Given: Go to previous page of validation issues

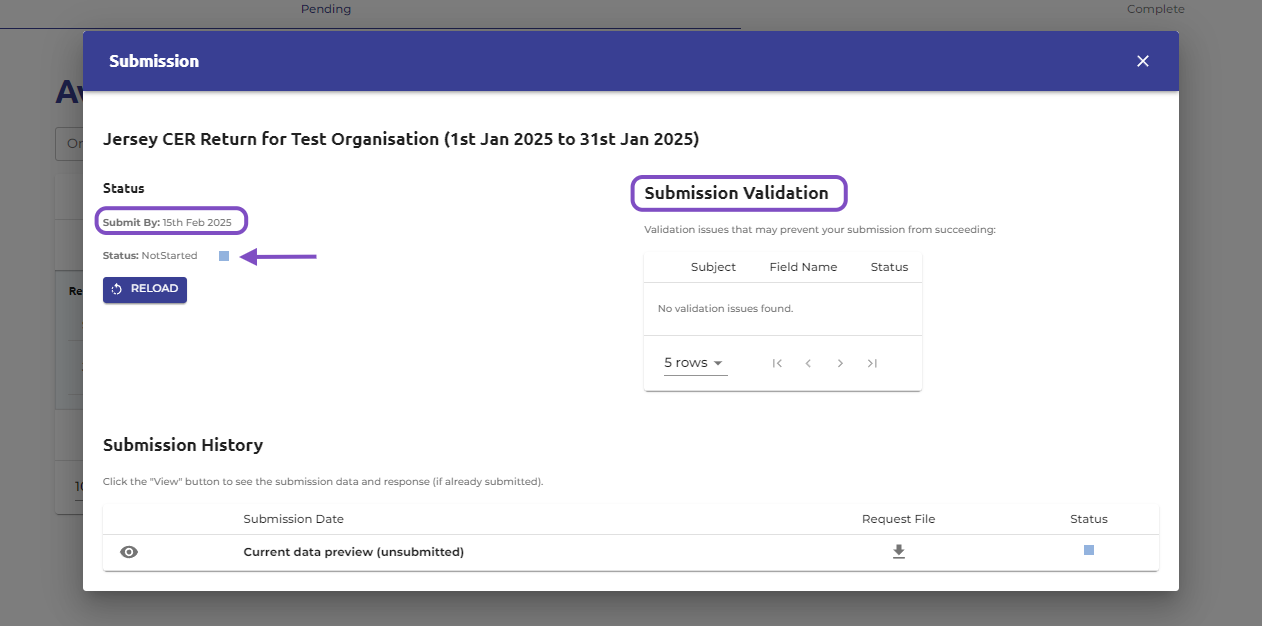Looking at the screenshot, I should pyautogui.click(x=808, y=363).
